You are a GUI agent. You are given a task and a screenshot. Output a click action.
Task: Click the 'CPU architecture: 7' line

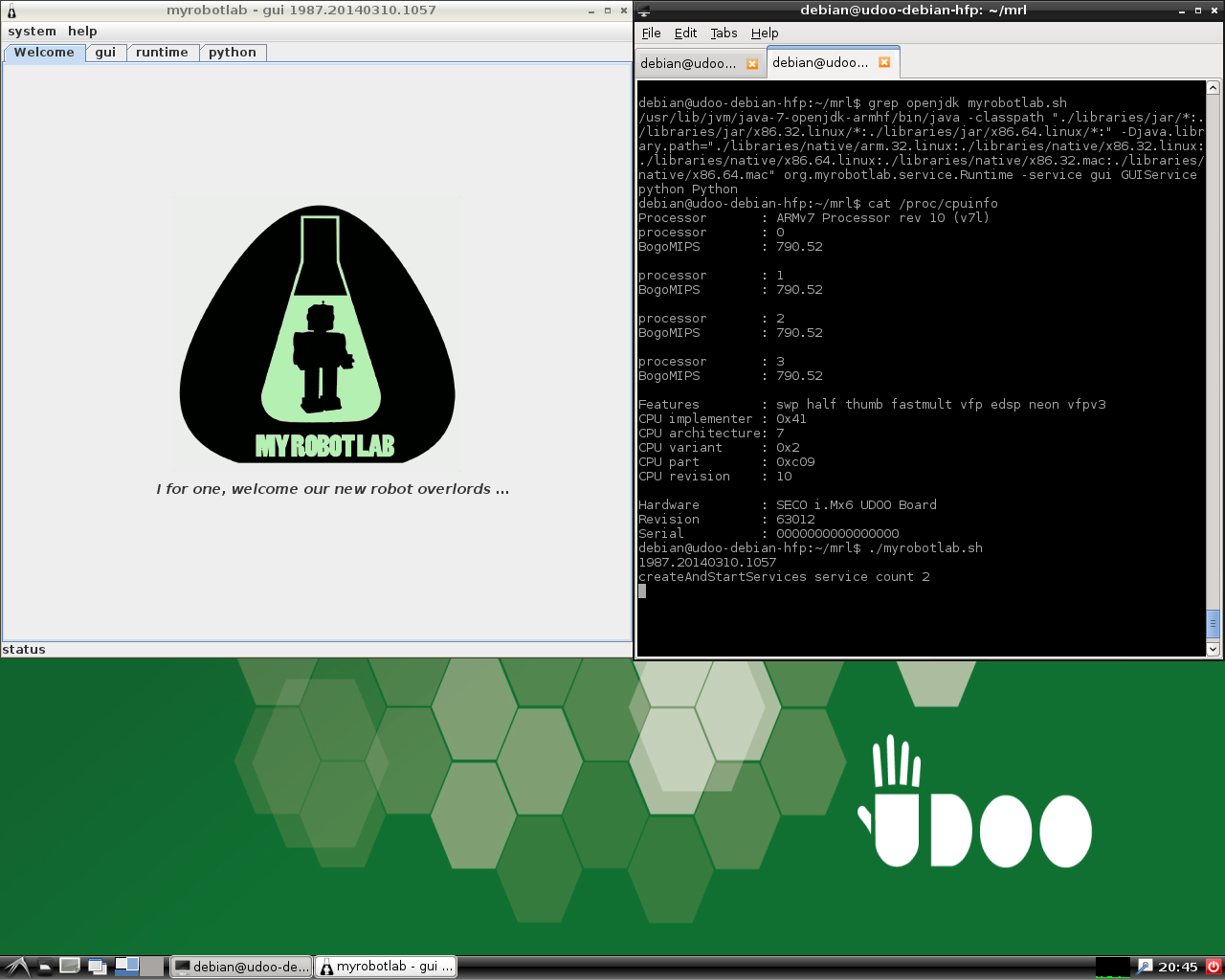[711, 434]
